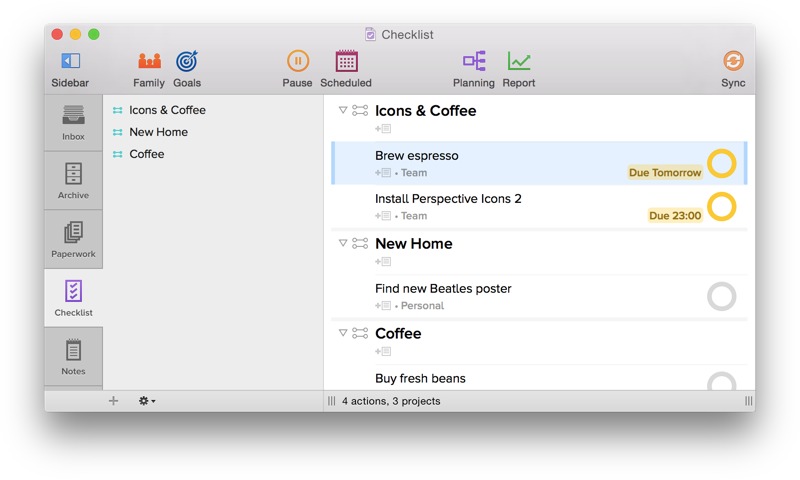
Task: Collapse the New Home project group
Action: pyautogui.click(x=343, y=243)
